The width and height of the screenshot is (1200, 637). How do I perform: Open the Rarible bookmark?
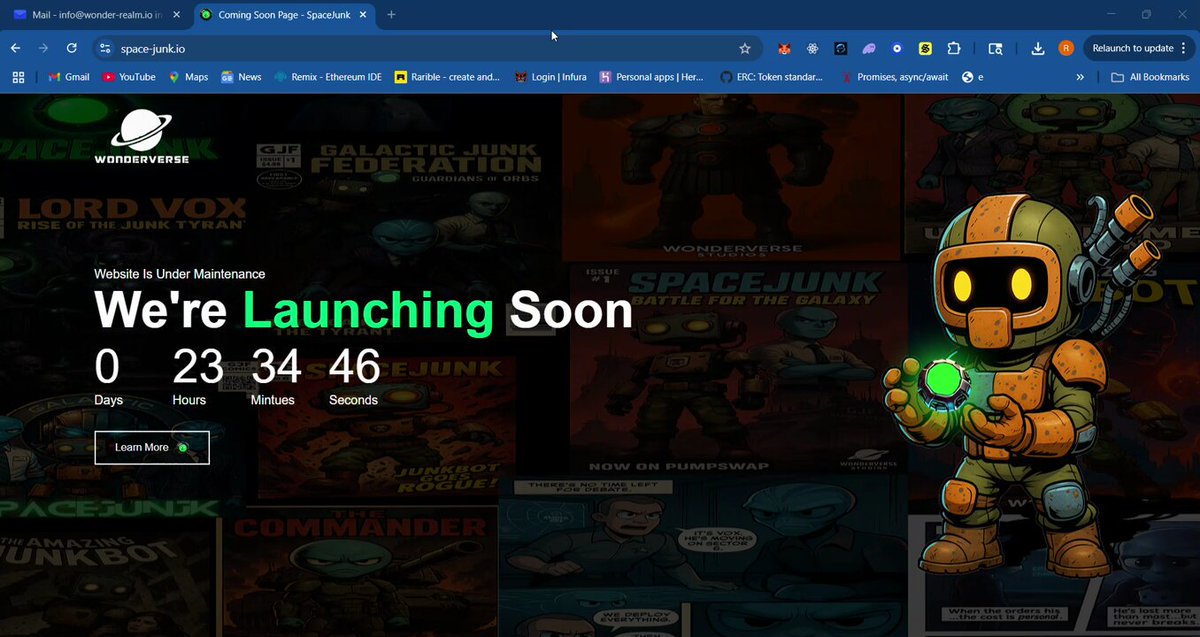point(447,77)
